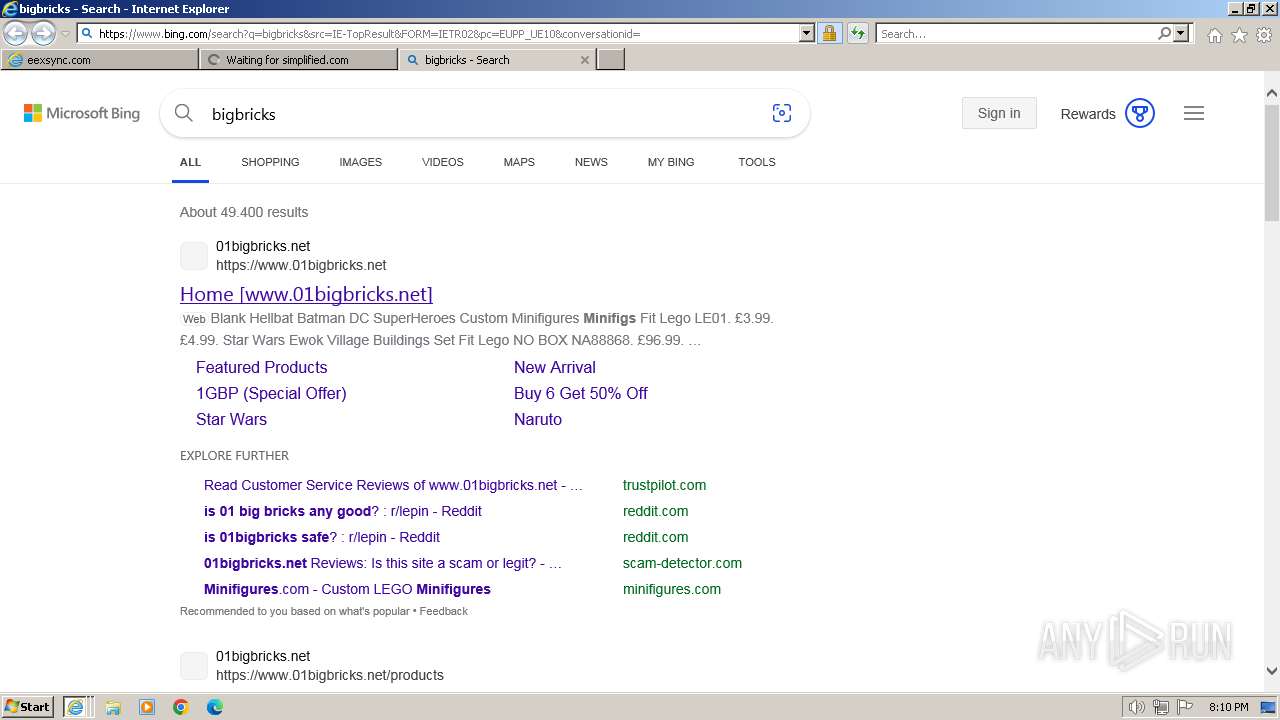
Task: Open the Windows Start button
Action: 28,707
